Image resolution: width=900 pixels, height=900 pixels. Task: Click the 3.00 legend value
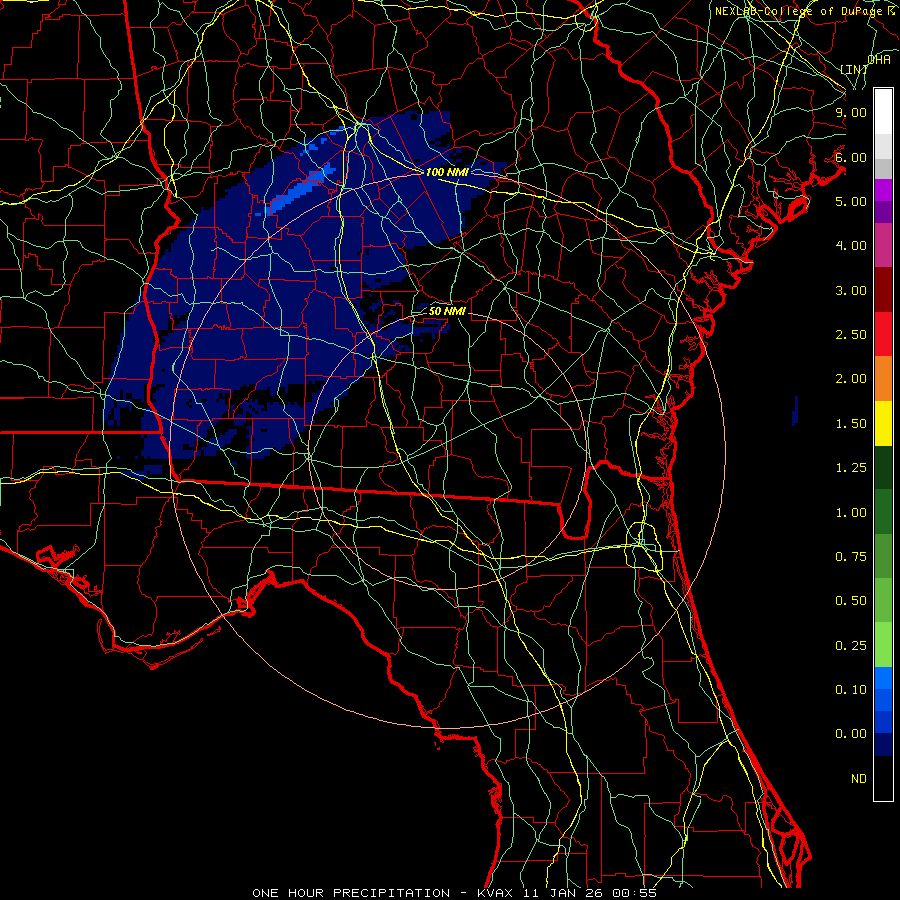coord(851,290)
